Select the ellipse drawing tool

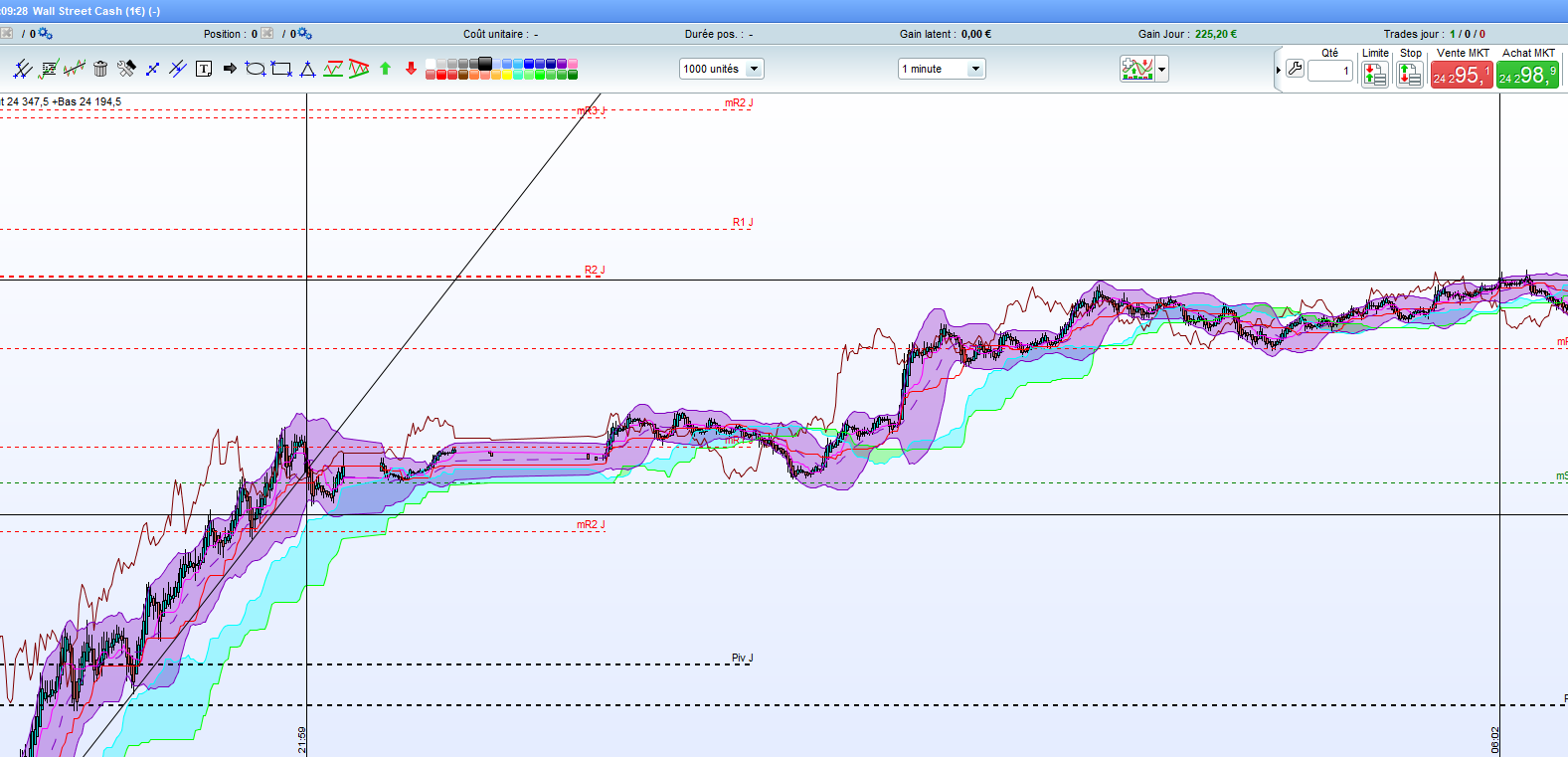pos(256,69)
